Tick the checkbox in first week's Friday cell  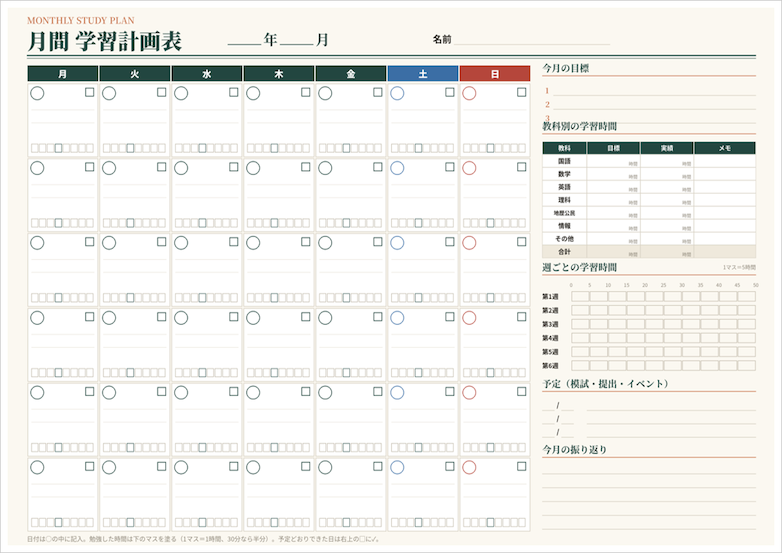378,92
